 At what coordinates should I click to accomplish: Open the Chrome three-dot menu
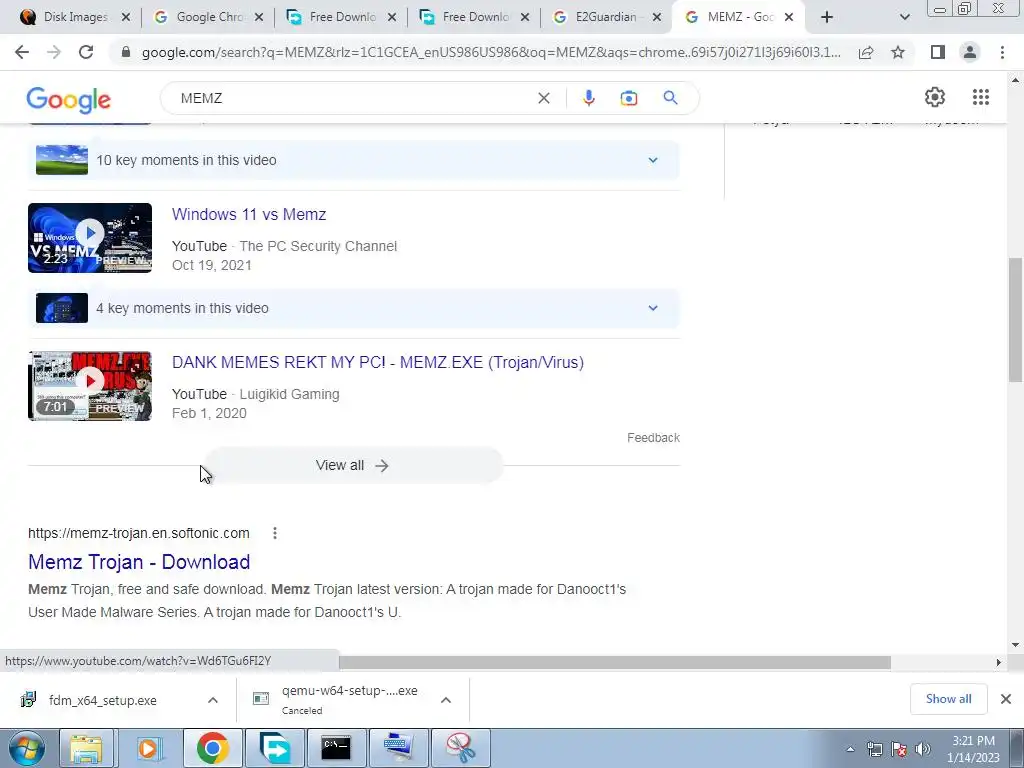(1002, 52)
